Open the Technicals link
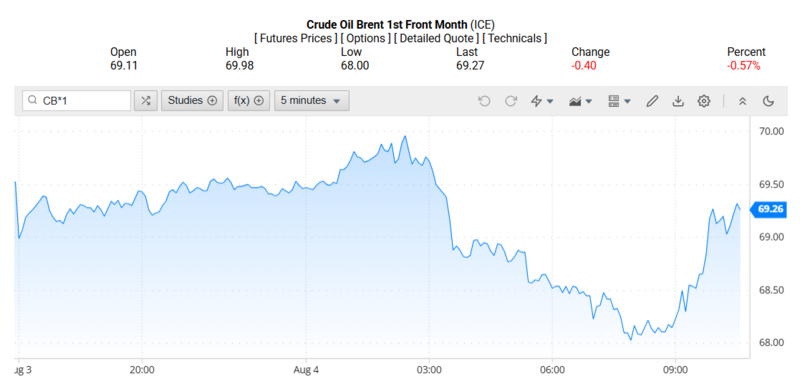This screenshot has height=379, width=800. (515, 38)
